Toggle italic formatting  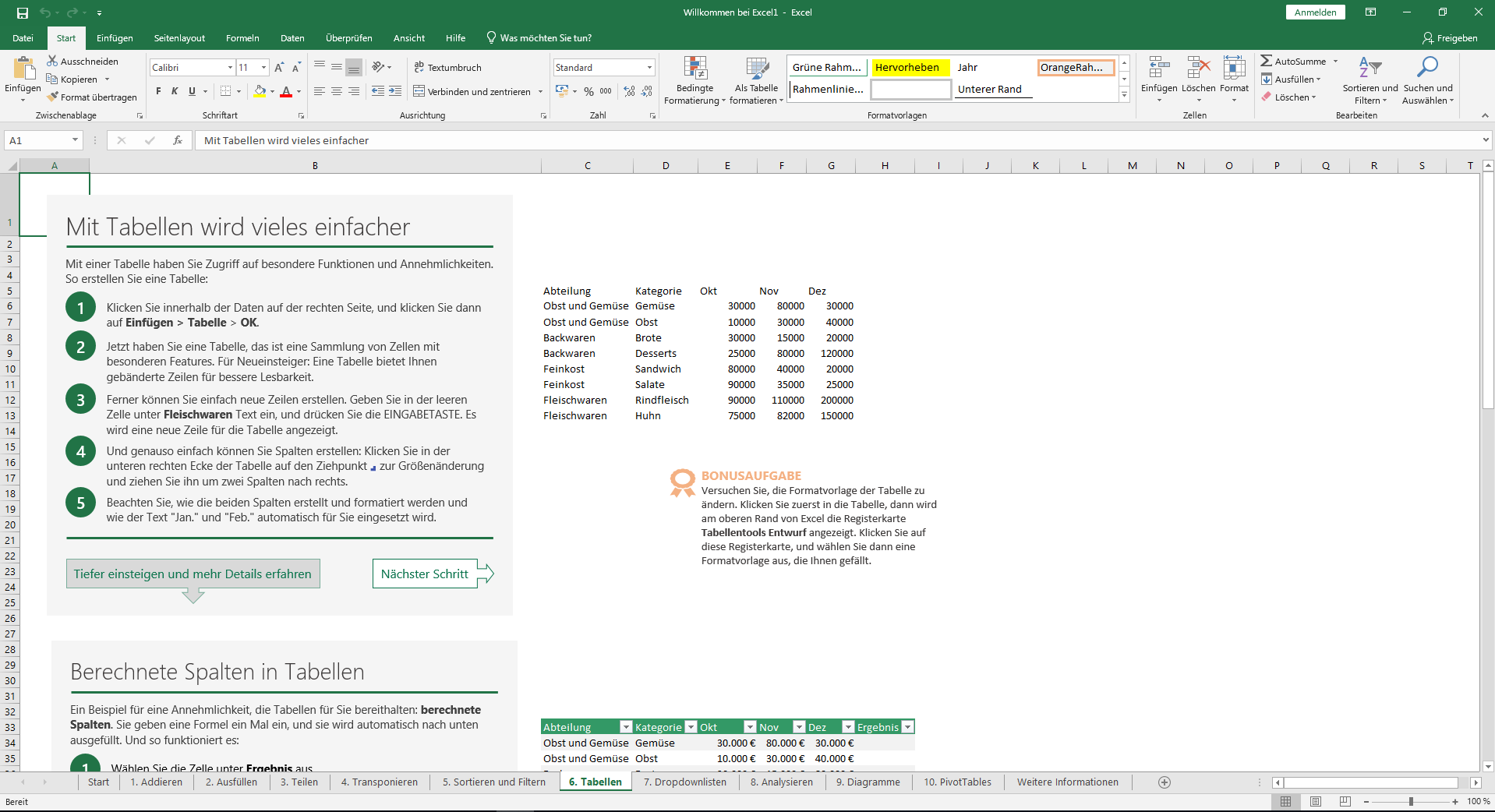[x=174, y=91]
